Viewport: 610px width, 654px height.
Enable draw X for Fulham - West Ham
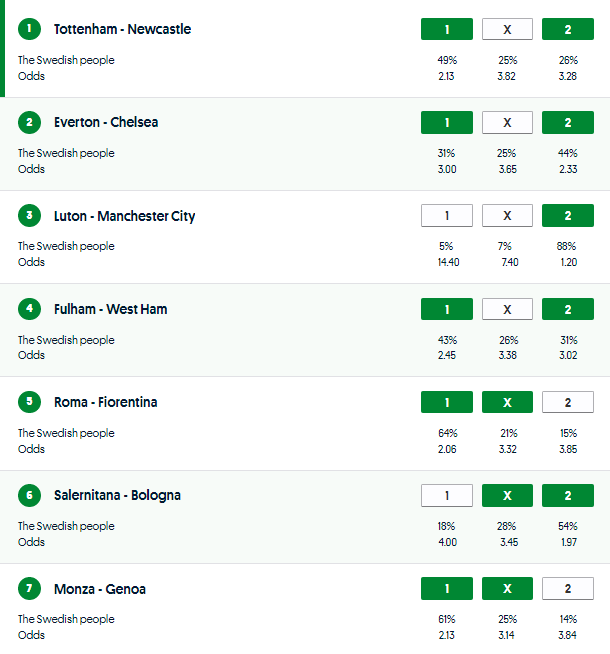pyautogui.click(x=507, y=309)
